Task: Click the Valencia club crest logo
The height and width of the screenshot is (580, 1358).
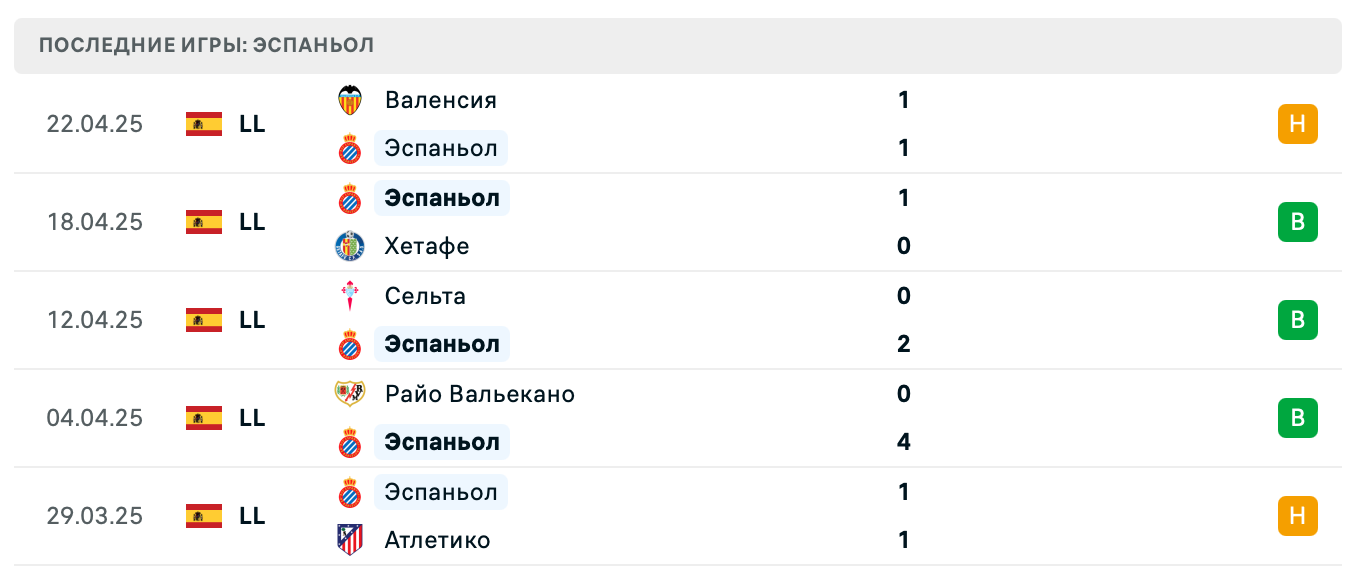Action: pyautogui.click(x=352, y=99)
